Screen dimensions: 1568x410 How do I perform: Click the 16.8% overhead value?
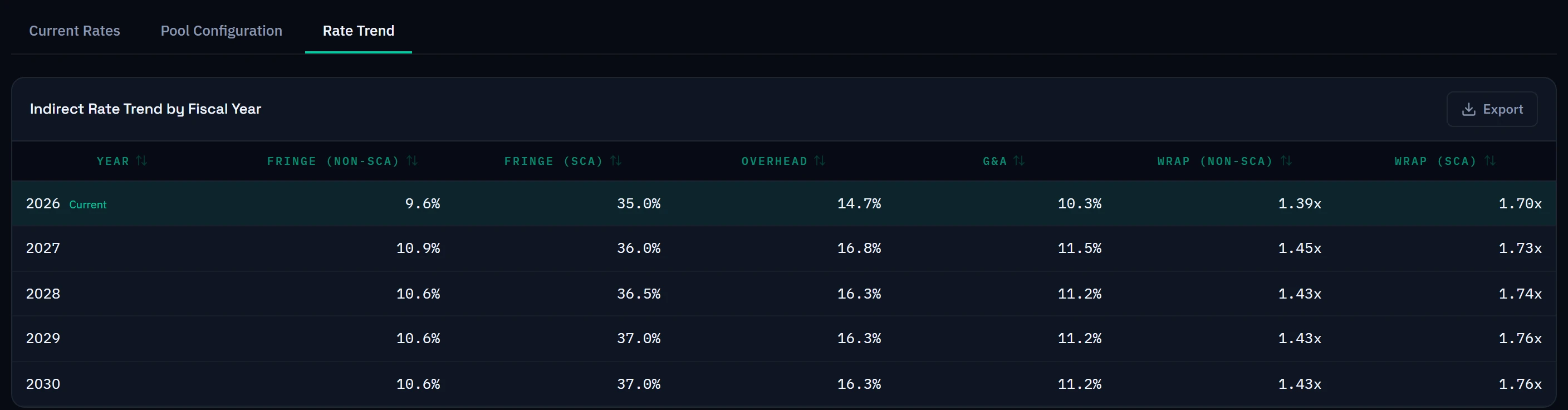pyautogui.click(x=859, y=248)
